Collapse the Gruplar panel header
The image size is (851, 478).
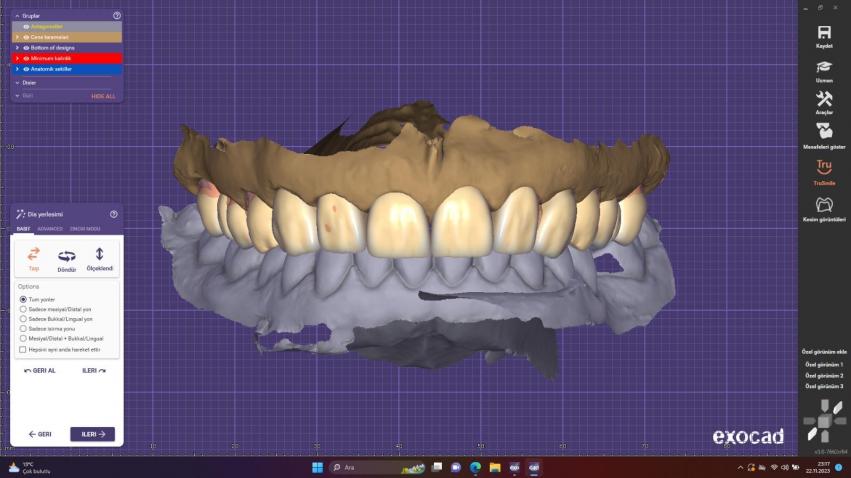tap(16, 16)
